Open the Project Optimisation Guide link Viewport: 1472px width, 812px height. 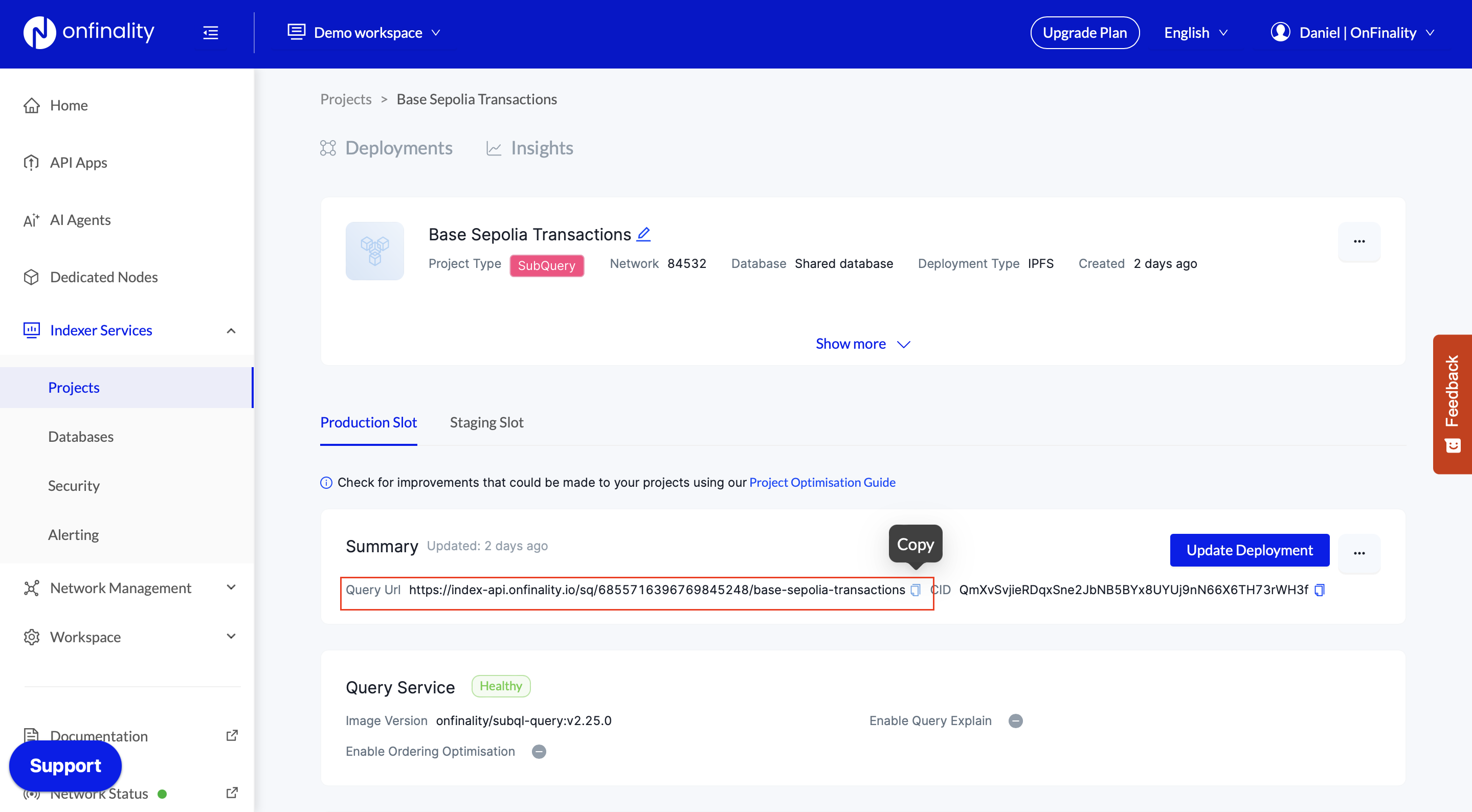coord(822,482)
